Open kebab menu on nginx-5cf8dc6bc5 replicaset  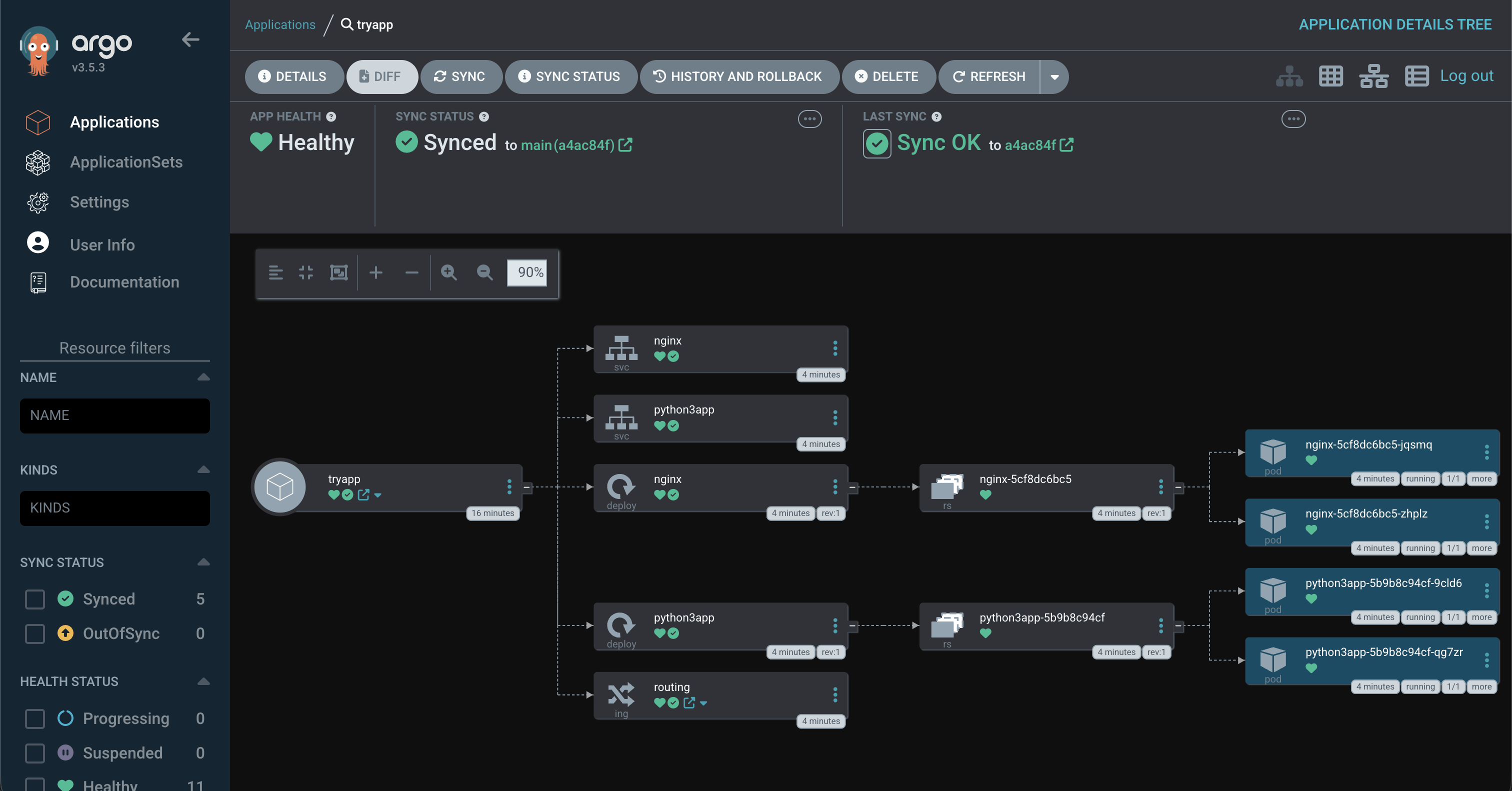coord(1160,486)
